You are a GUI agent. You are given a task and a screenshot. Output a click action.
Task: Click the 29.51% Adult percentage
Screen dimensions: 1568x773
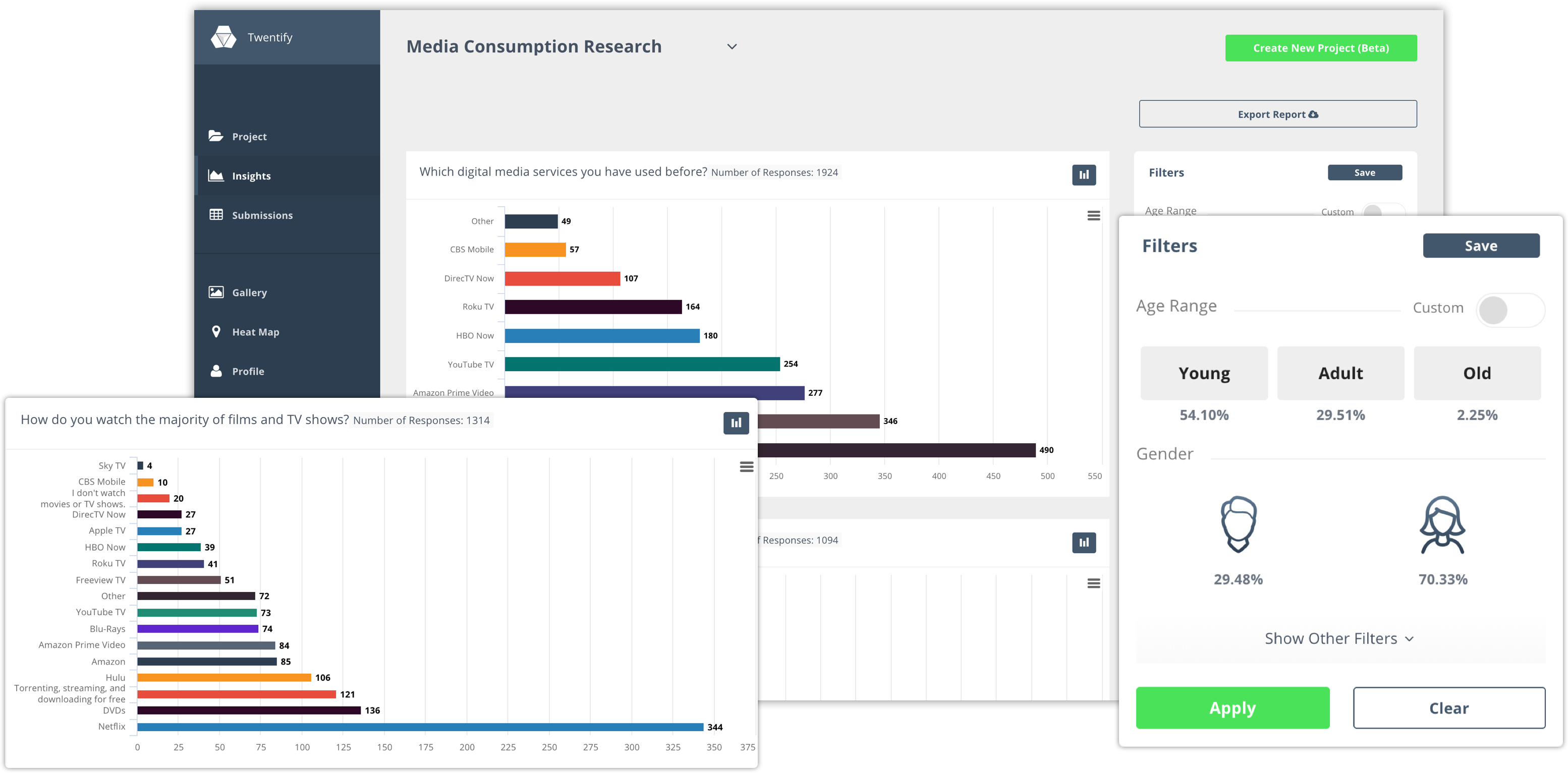(x=1340, y=415)
